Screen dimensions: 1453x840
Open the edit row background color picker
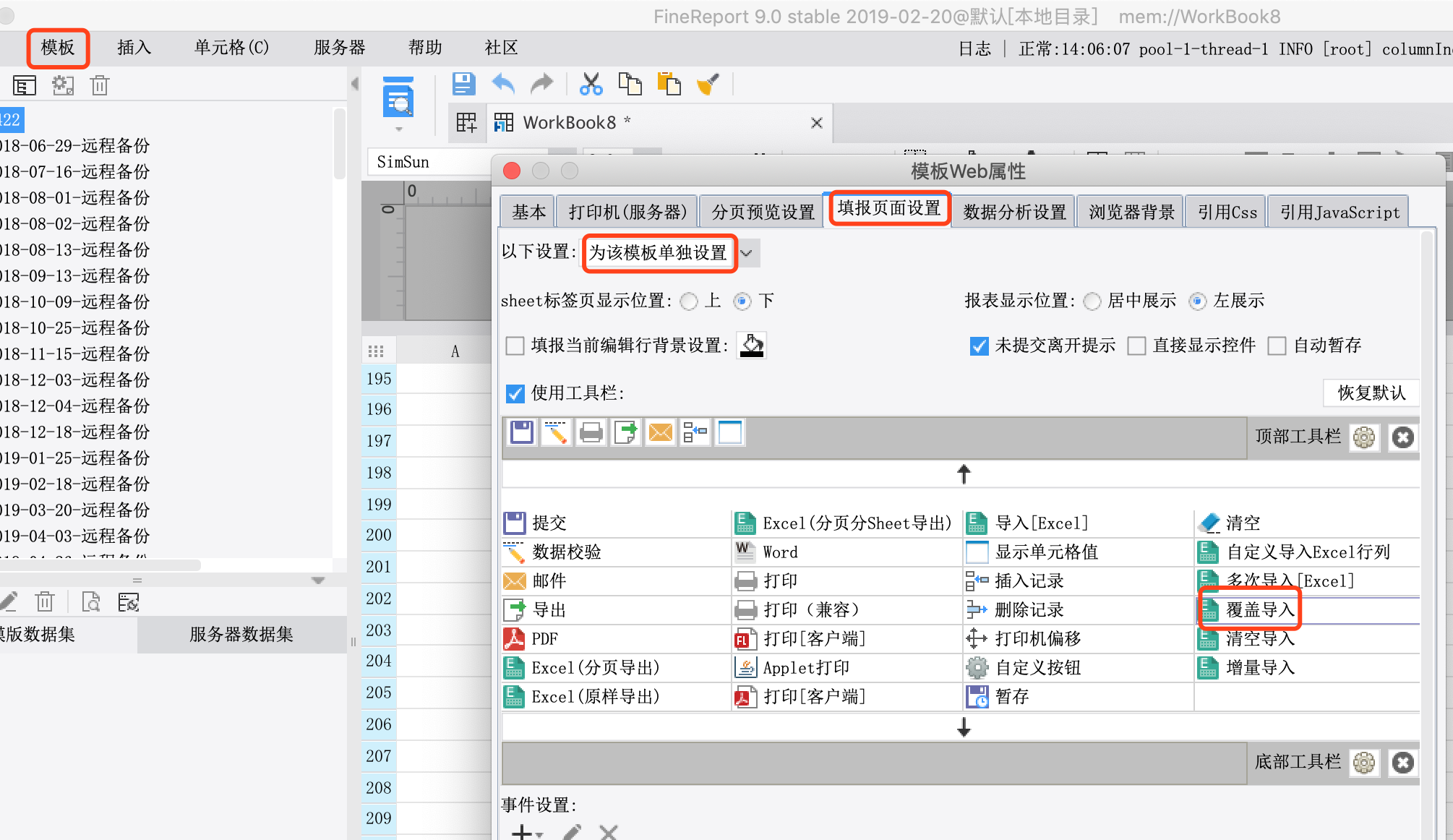(x=751, y=346)
